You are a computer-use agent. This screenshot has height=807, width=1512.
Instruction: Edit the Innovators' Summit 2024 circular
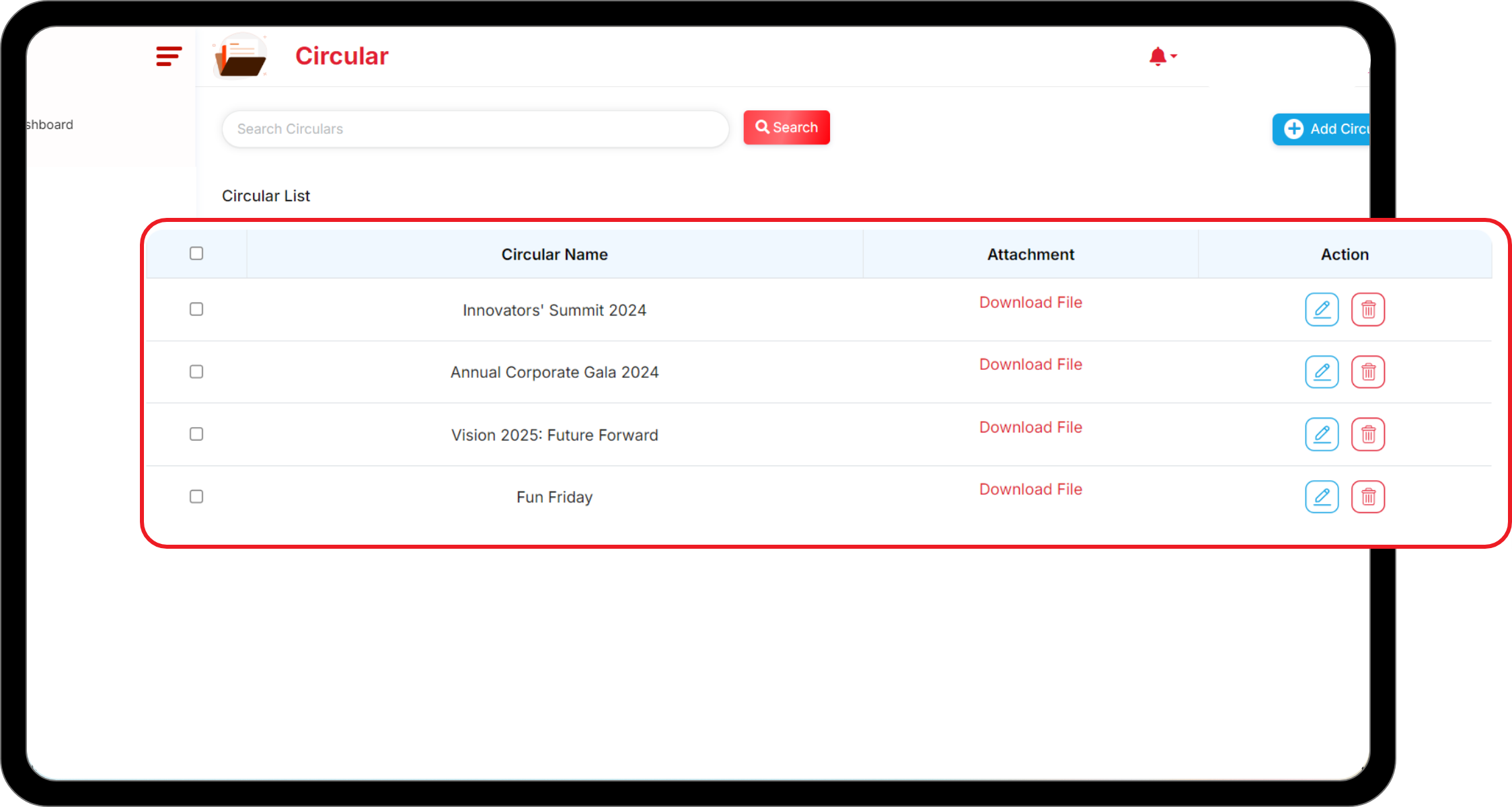point(1322,309)
